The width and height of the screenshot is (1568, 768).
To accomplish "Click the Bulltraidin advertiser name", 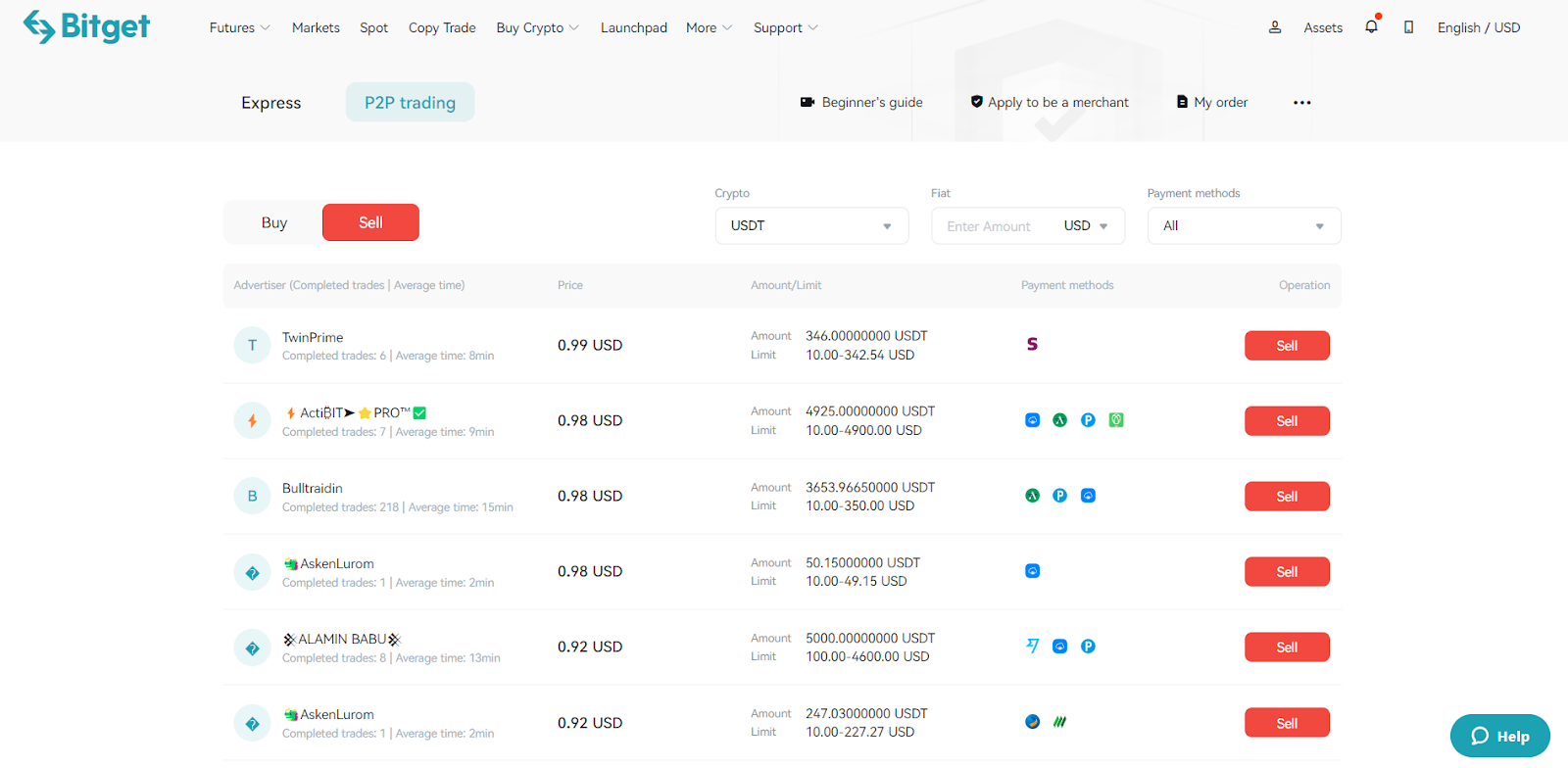I will [x=313, y=488].
